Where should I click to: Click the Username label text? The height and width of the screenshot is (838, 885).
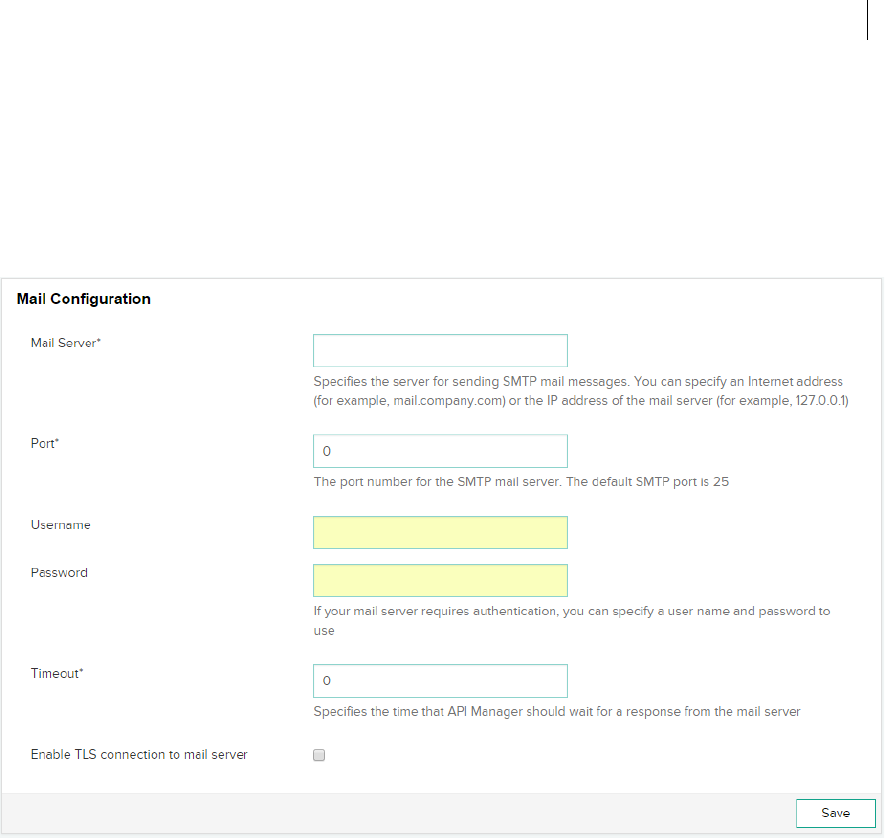(60, 524)
